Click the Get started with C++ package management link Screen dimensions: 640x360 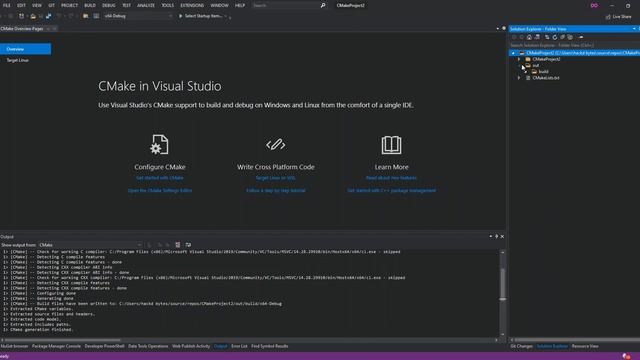(x=391, y=191)
